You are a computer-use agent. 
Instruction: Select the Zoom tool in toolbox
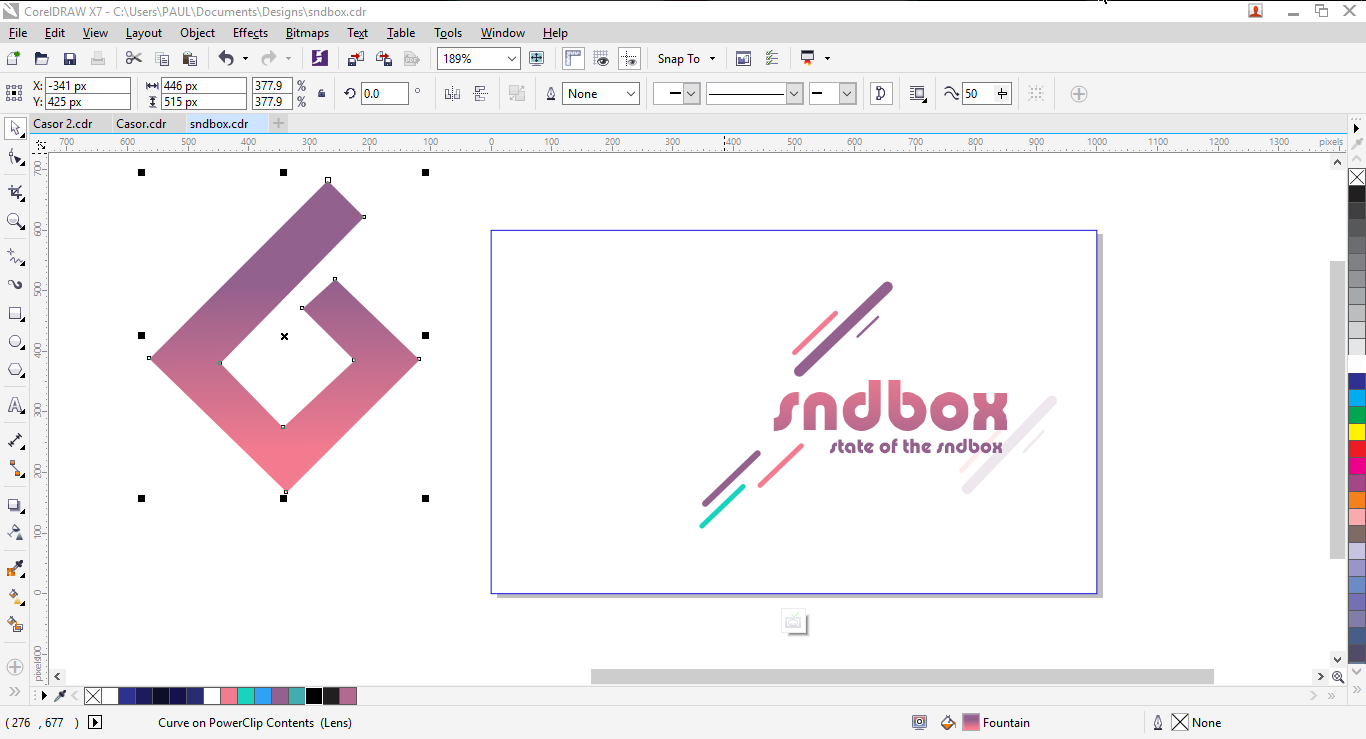[x=15, y=221]
